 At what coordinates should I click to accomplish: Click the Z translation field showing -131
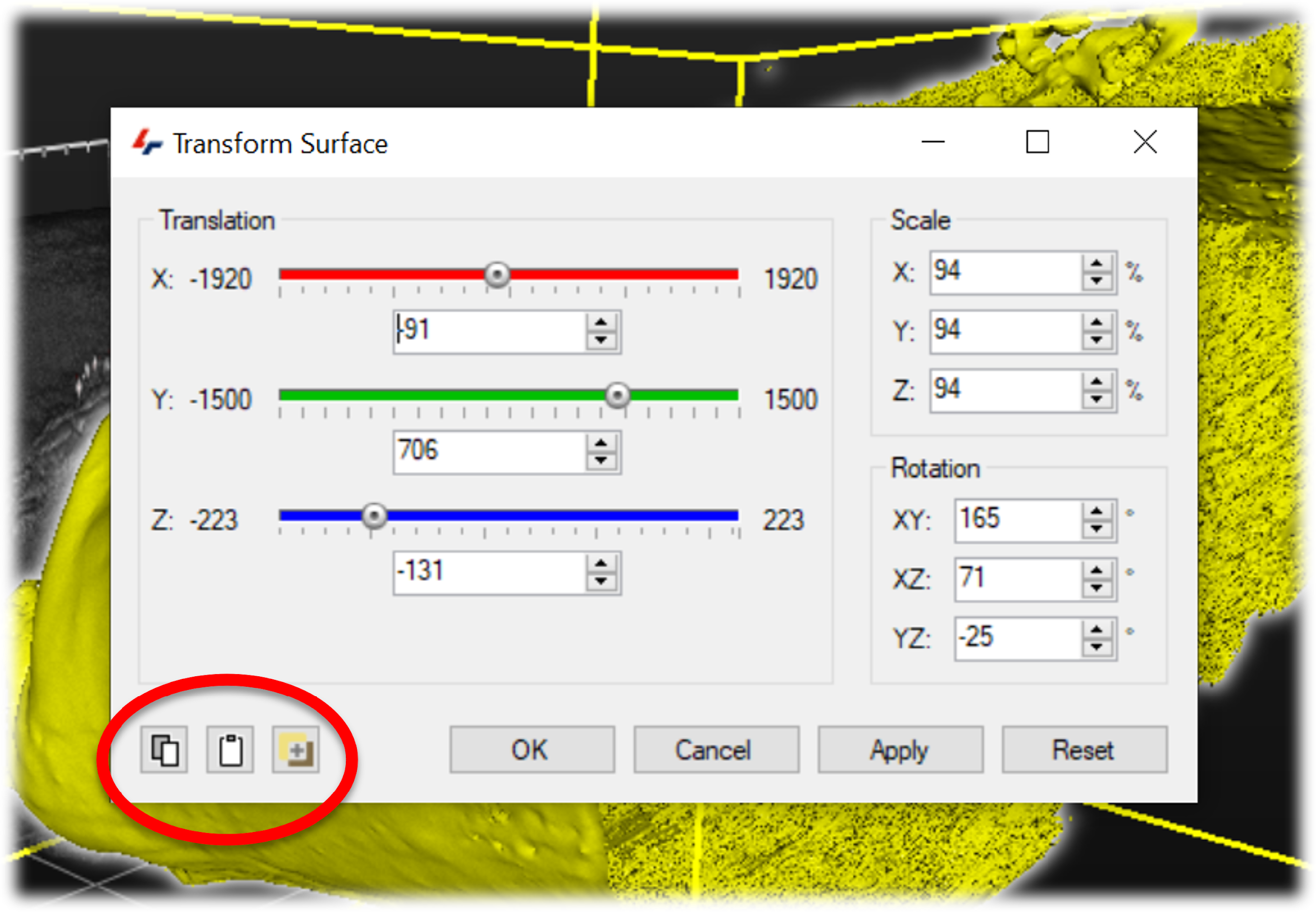point(488,572)
